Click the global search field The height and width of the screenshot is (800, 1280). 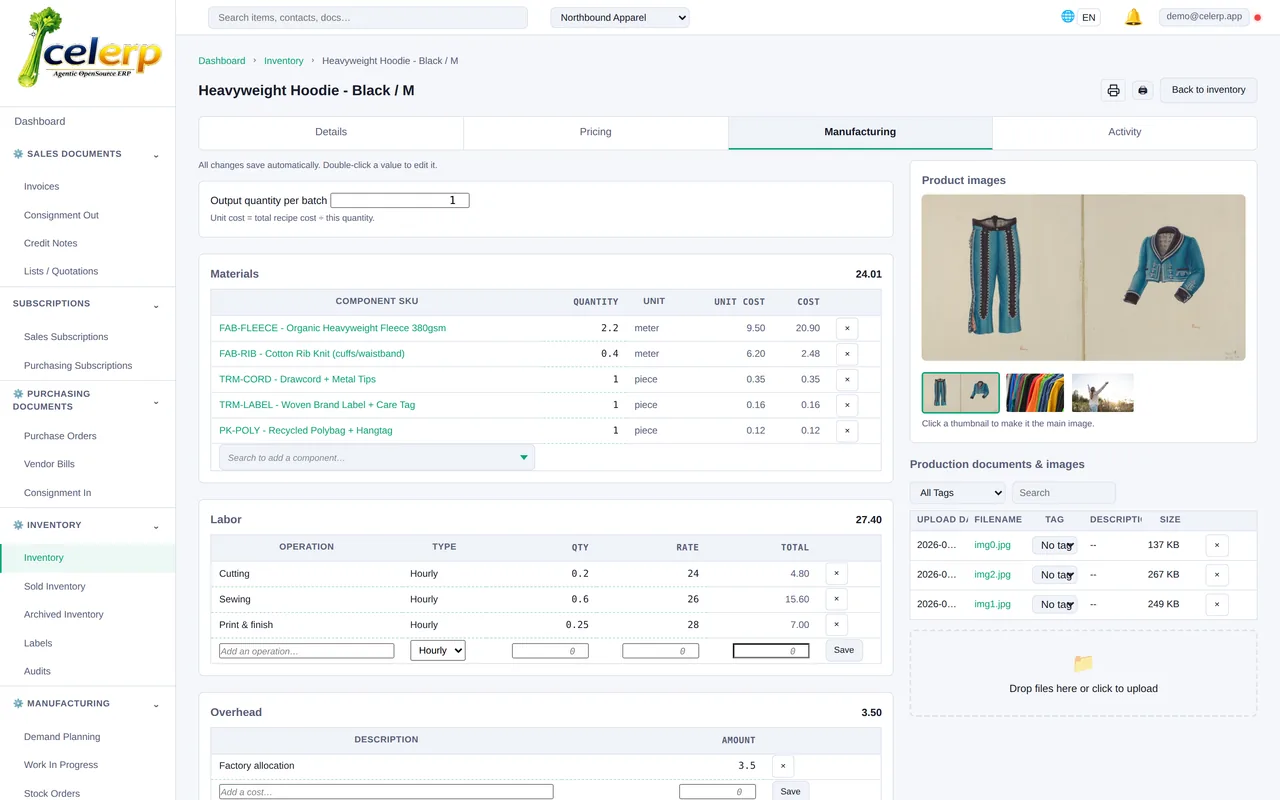(367, 18)
